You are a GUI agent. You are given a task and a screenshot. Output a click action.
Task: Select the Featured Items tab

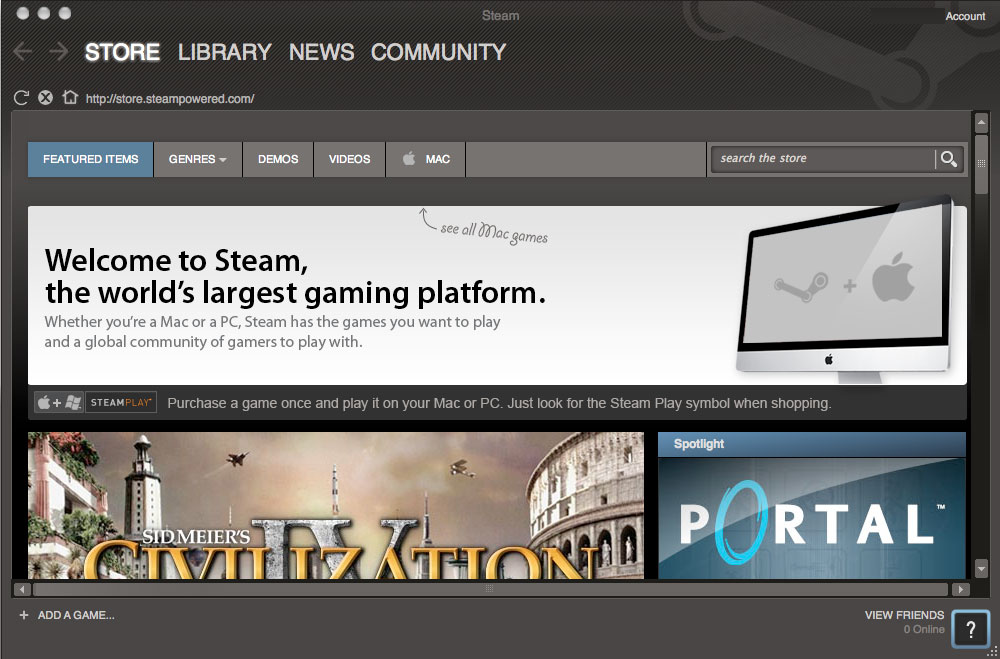pyautogui.click(x=89, y=159)
